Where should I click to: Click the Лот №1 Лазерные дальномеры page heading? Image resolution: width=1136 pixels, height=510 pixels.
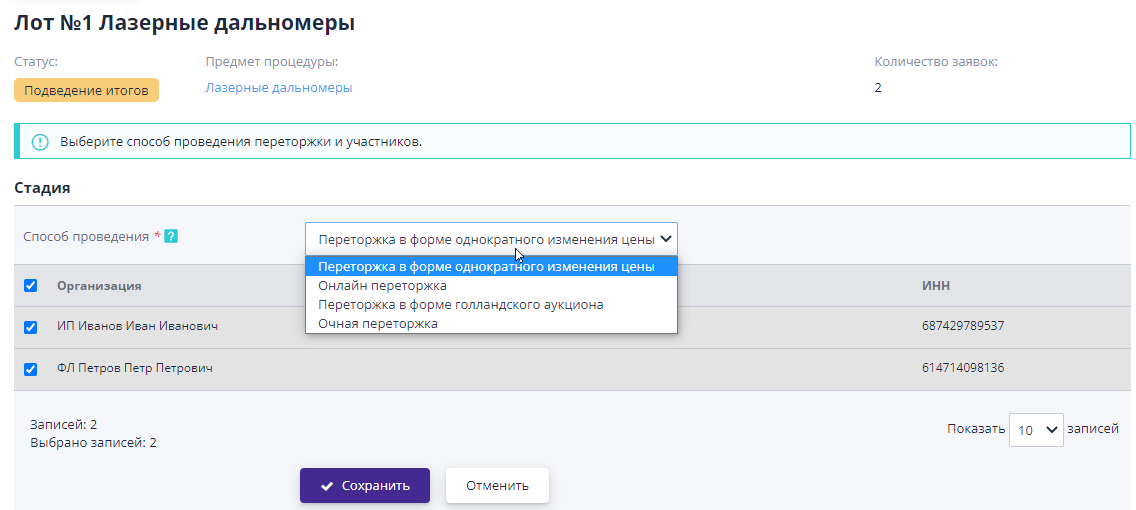[x=184, y=23]
